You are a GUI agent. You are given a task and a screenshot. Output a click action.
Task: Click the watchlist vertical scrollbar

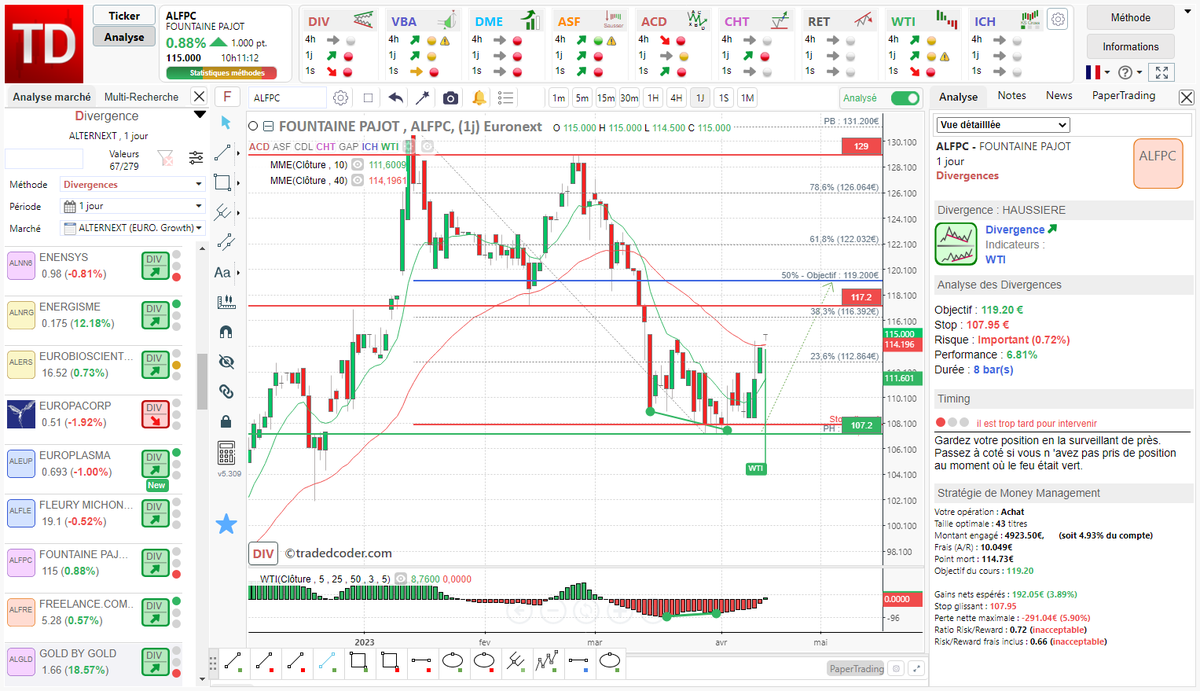[200, 380]
